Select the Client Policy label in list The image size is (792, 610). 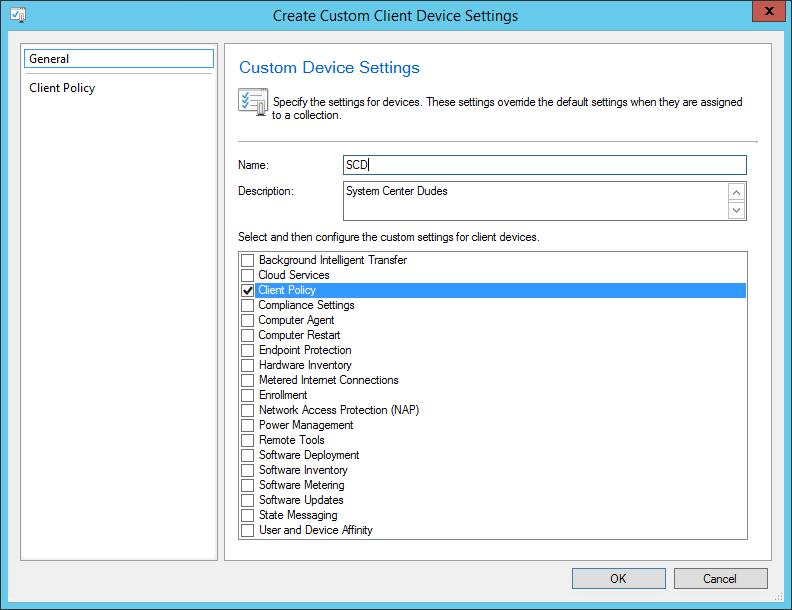click(287, 290)
